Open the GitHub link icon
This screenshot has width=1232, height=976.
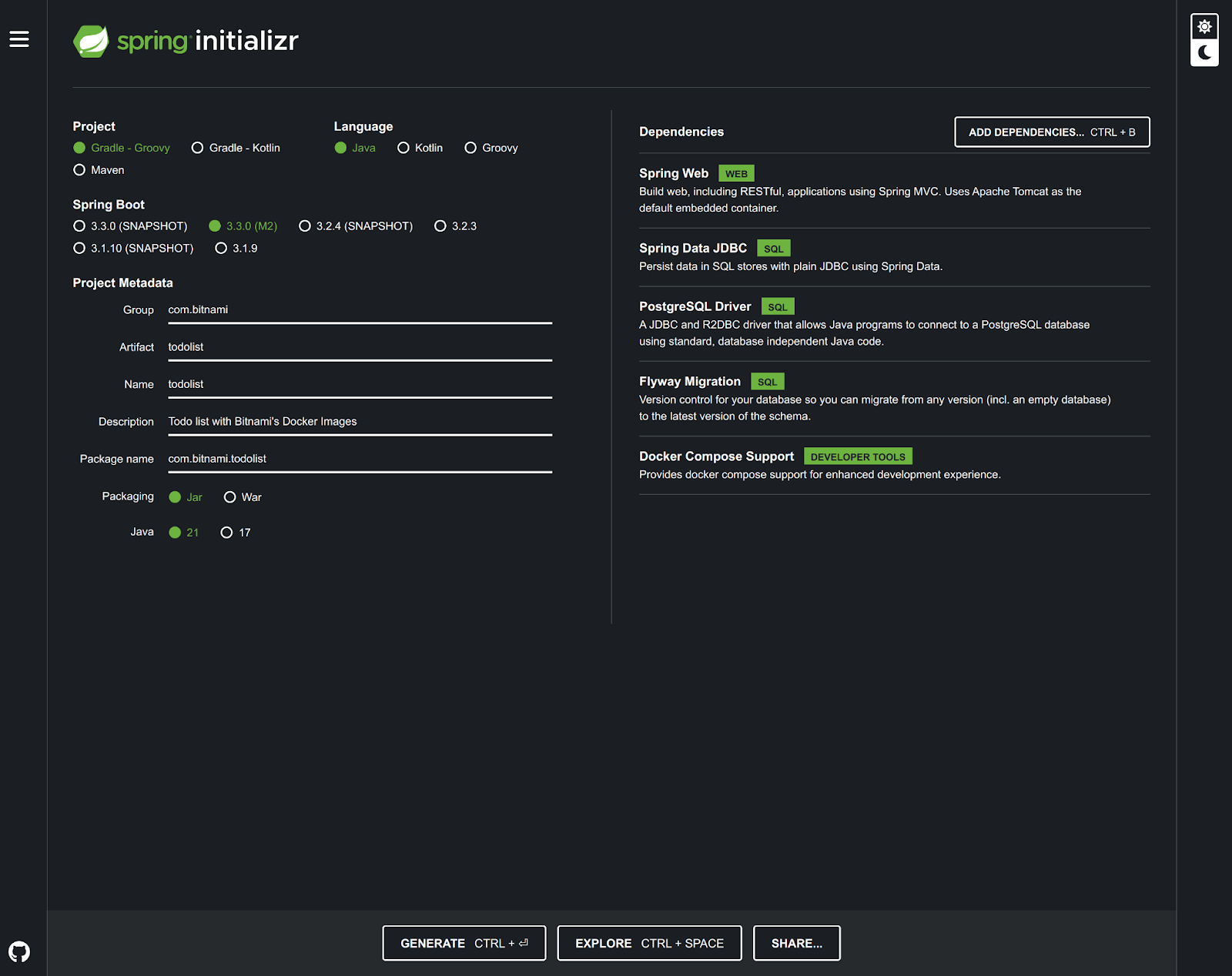[19, 952]
